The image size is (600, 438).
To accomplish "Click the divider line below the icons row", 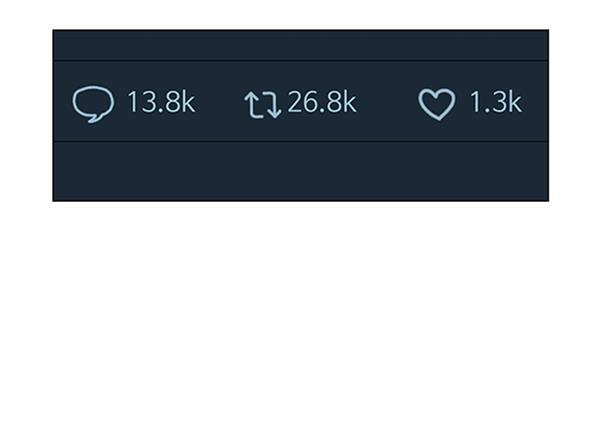I will [301, 142].
